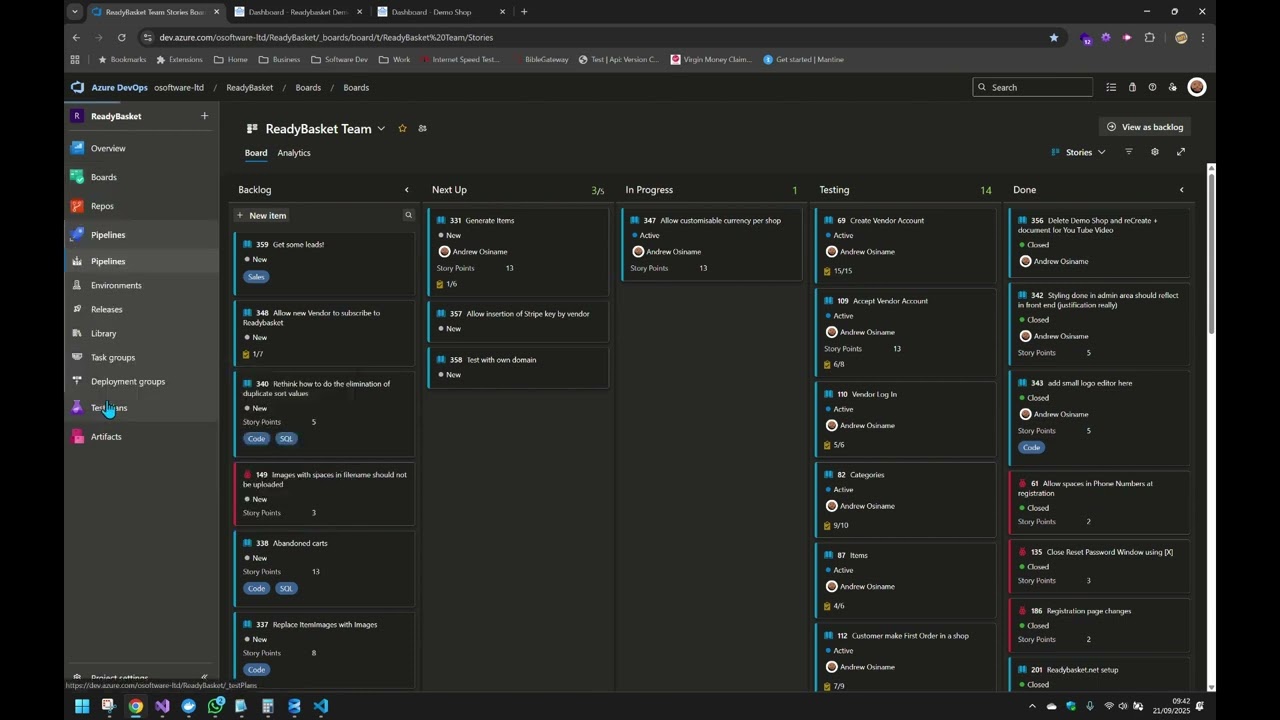
Task: Enter full screen mode with arrows icon
Action: tap(1181, 152)
